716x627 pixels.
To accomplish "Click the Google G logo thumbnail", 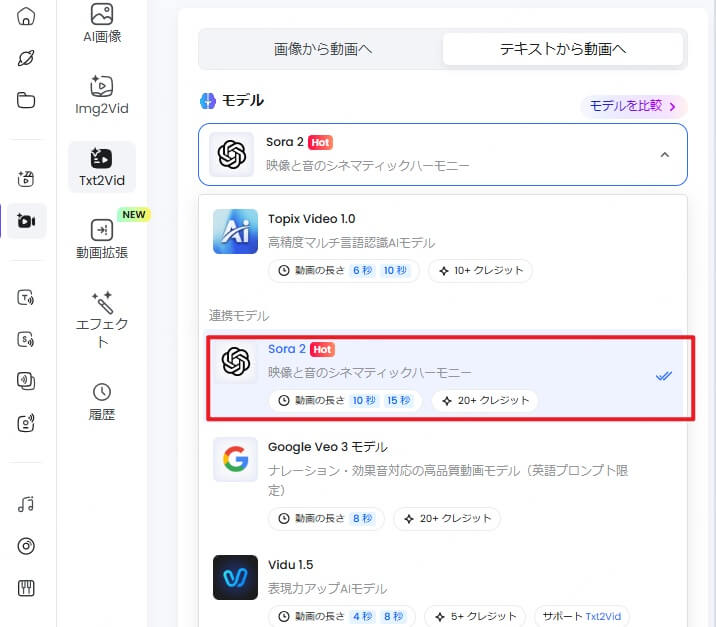I will pos(235,459).
